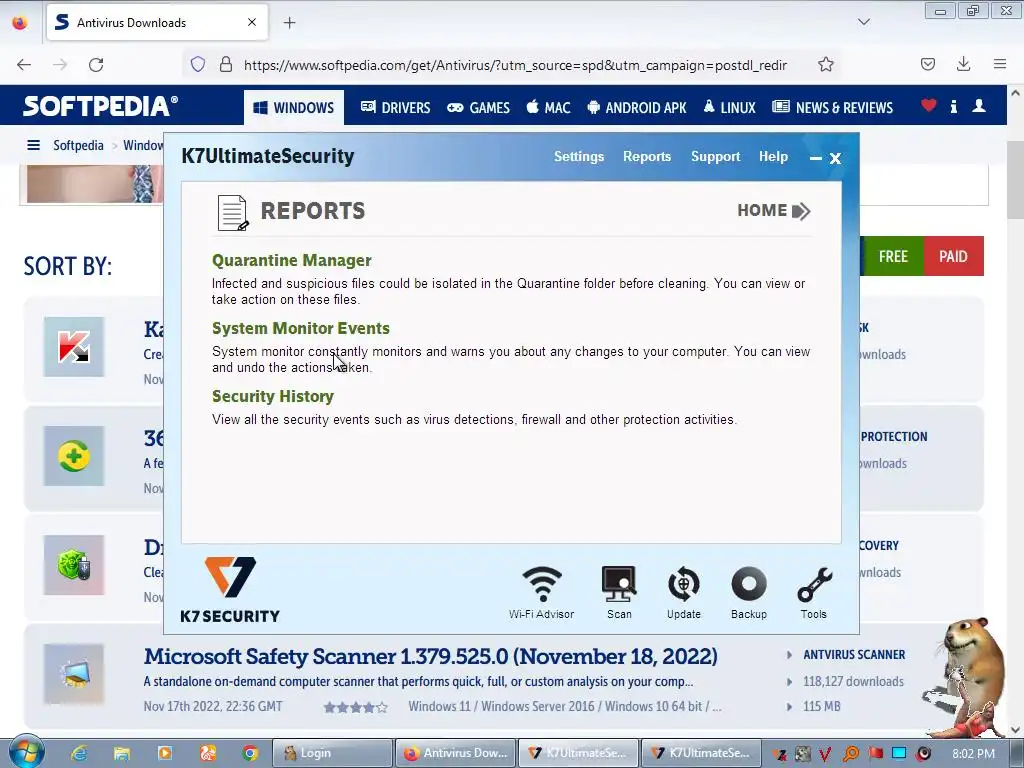The width and height of the screenshot is (1024, 768).
Task: Click the Microsoft Safety Scanner thumbnail
Action: point(74,674)
